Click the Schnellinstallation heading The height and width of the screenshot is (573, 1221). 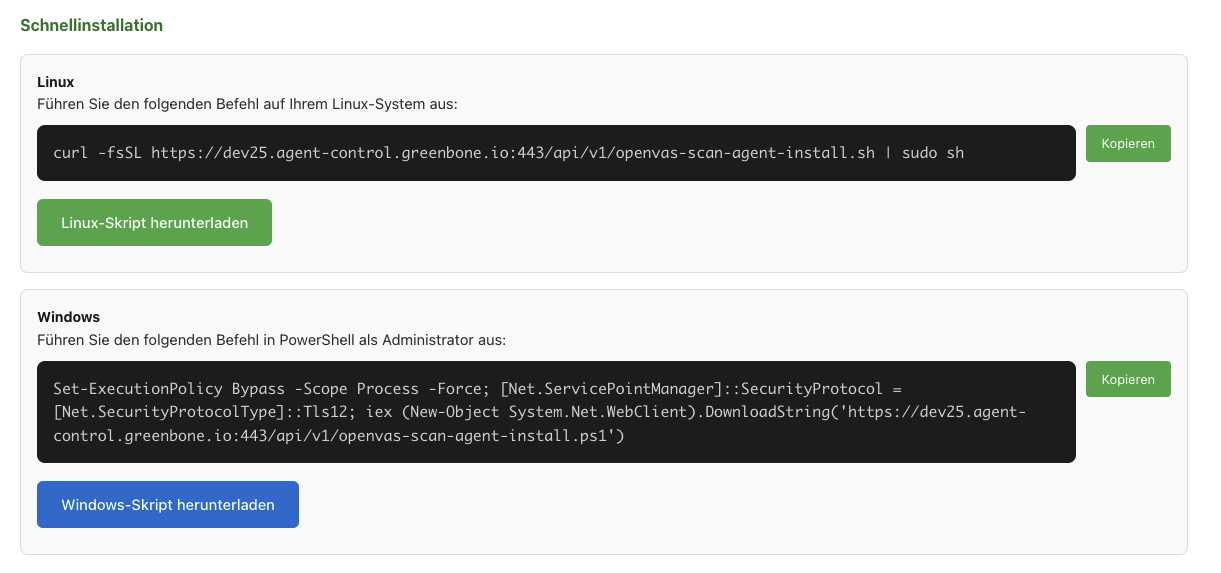click(x=91, y=26)
